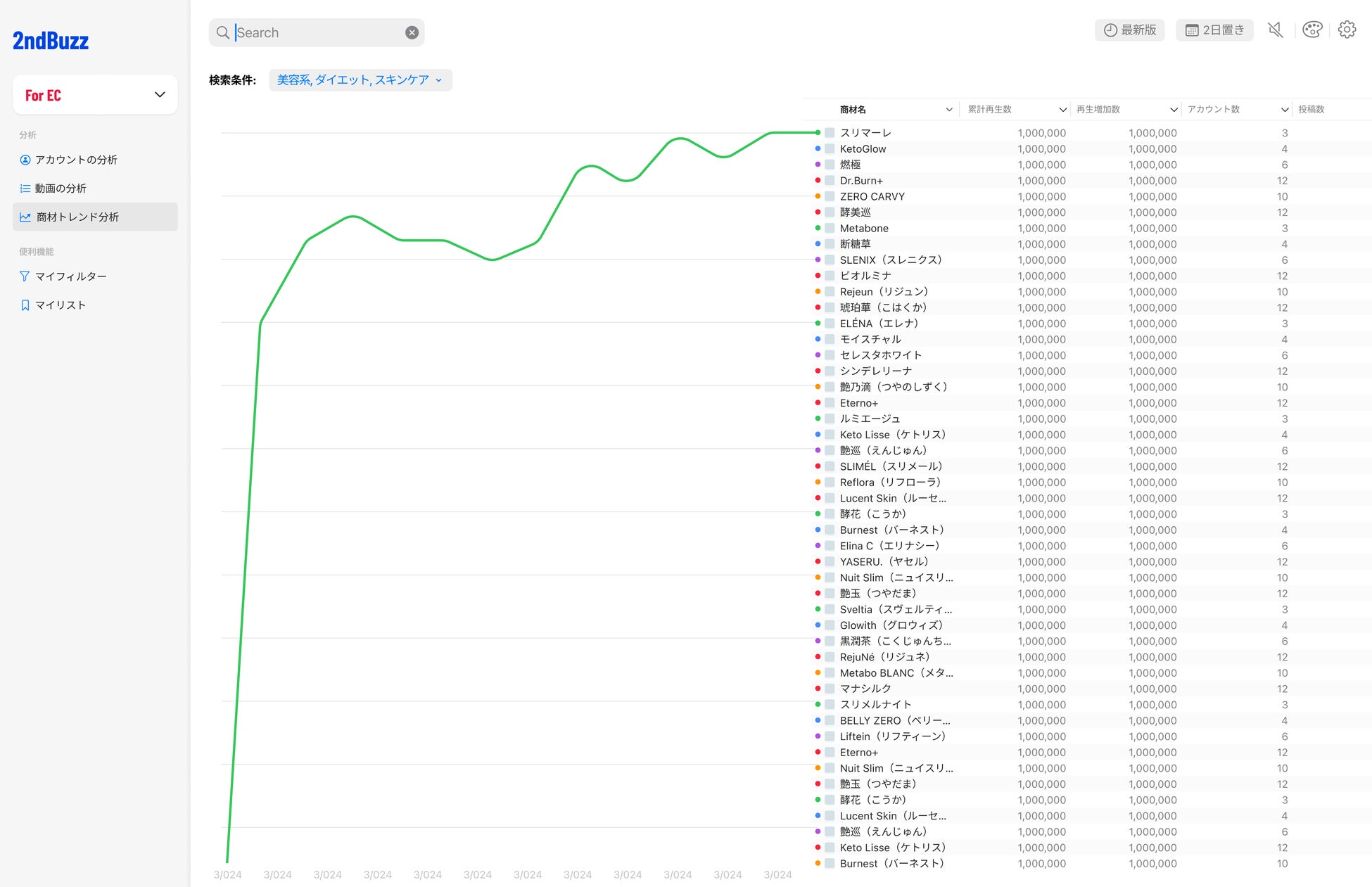Select the Metabone row checkbox
This screenshot has width=1372, height=887.
[x=830, y=228]
